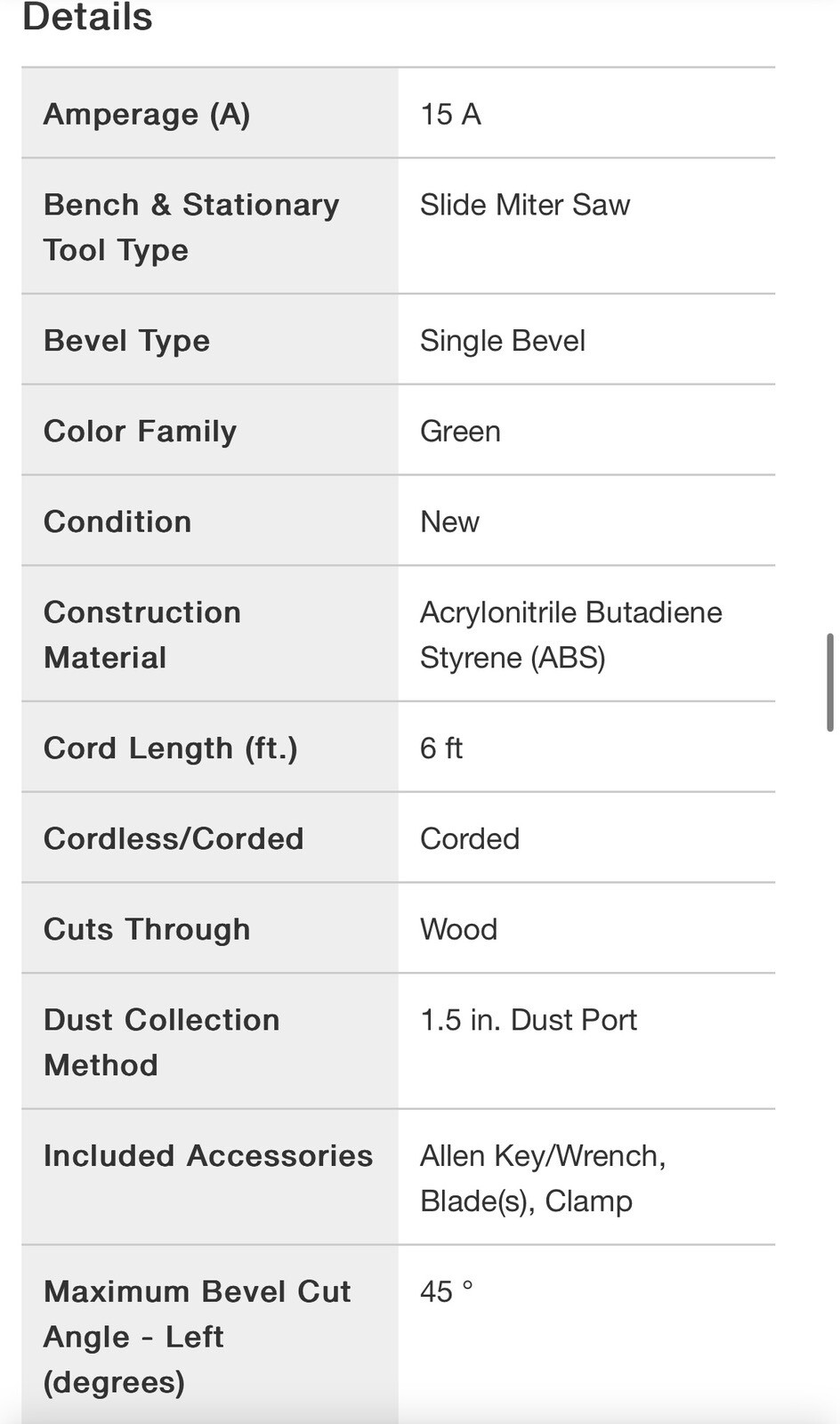This screenshot has width=840, height=1424.
Task: Select the Dust Collection Method label
Action: (161, 1042)
